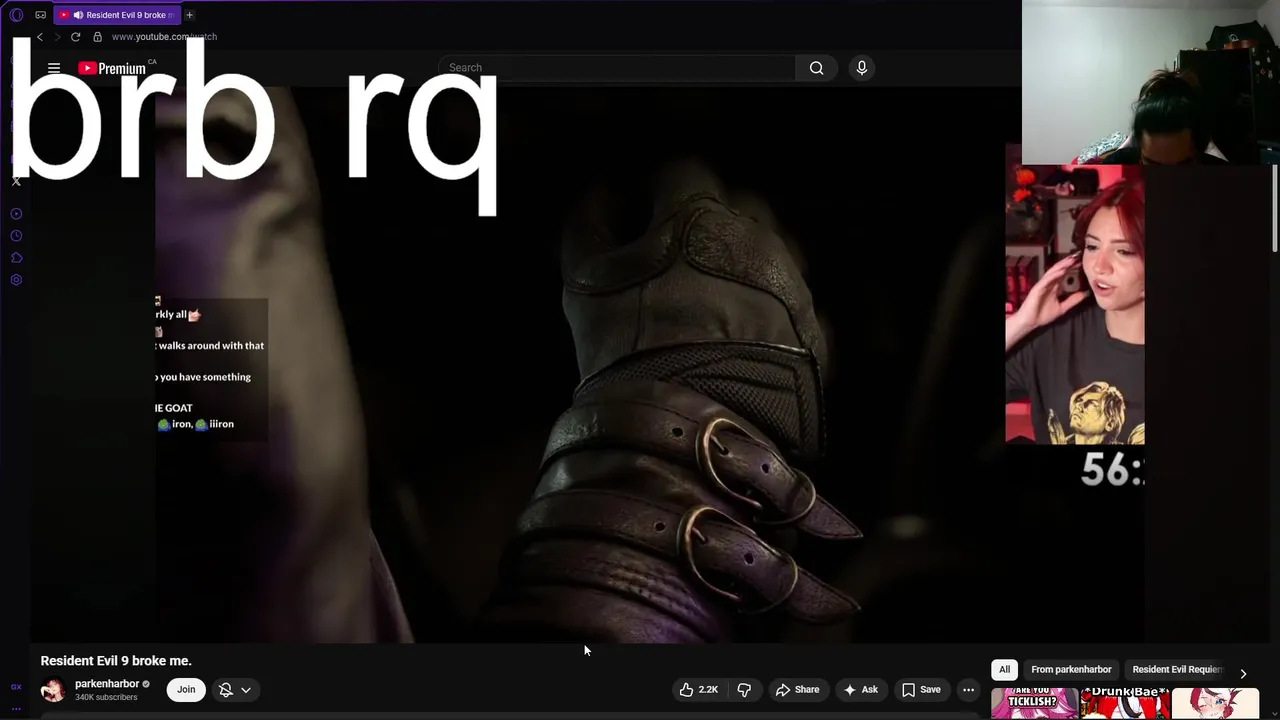Screen dimensions: 1280x720
Task: Go to YouTube Premium home logo
Action: (x=112, y=68)
